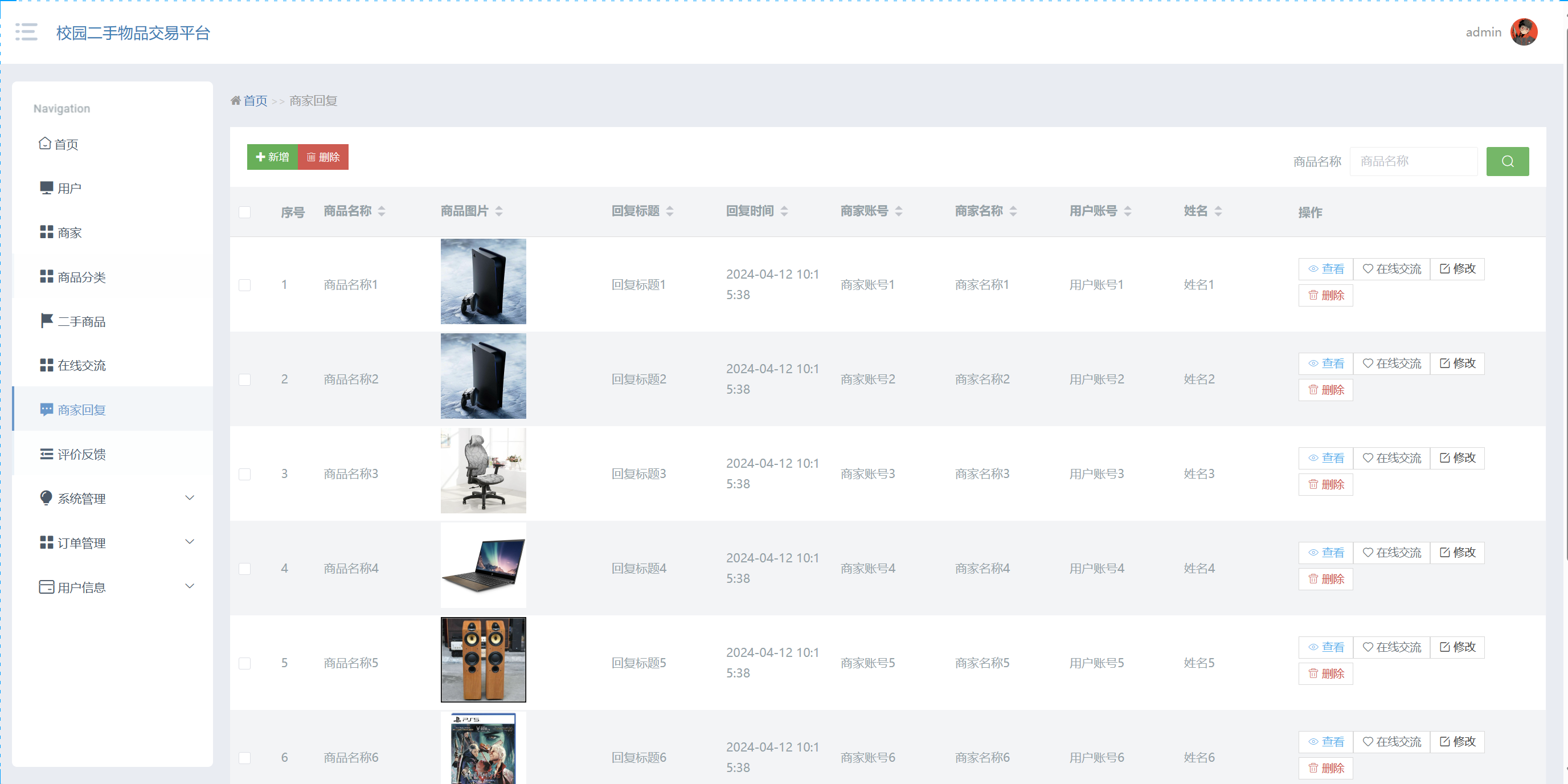Click the green search magnifier button
The width and height of the screenshot is (1568, 784).
pos(1507,161)
